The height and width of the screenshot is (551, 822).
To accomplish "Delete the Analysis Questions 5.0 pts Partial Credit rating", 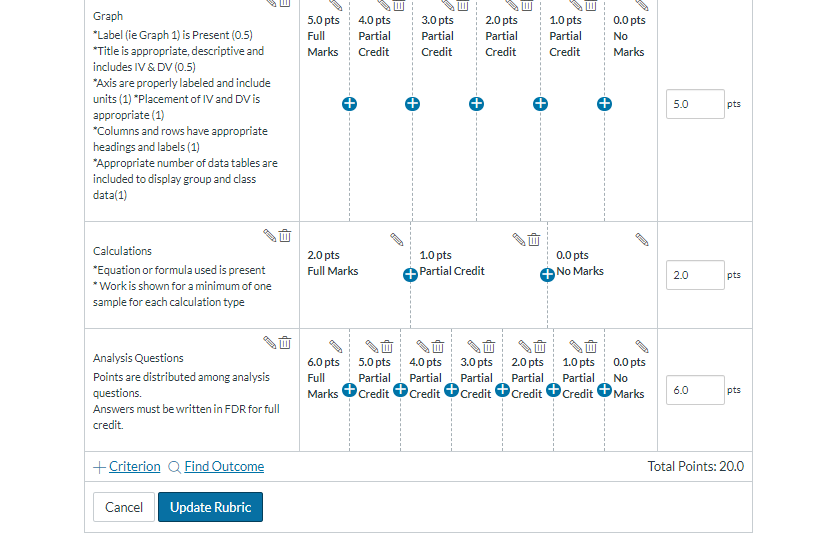I will [387, 346].
